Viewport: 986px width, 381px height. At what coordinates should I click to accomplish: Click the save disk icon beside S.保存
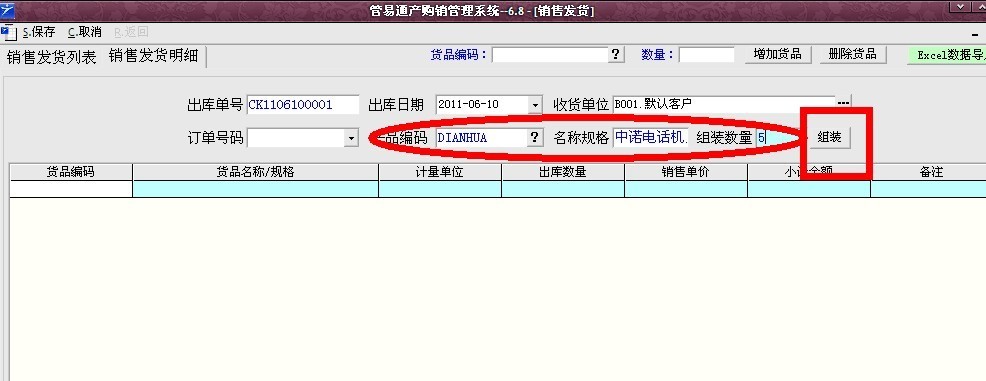(x=8, y=33)
